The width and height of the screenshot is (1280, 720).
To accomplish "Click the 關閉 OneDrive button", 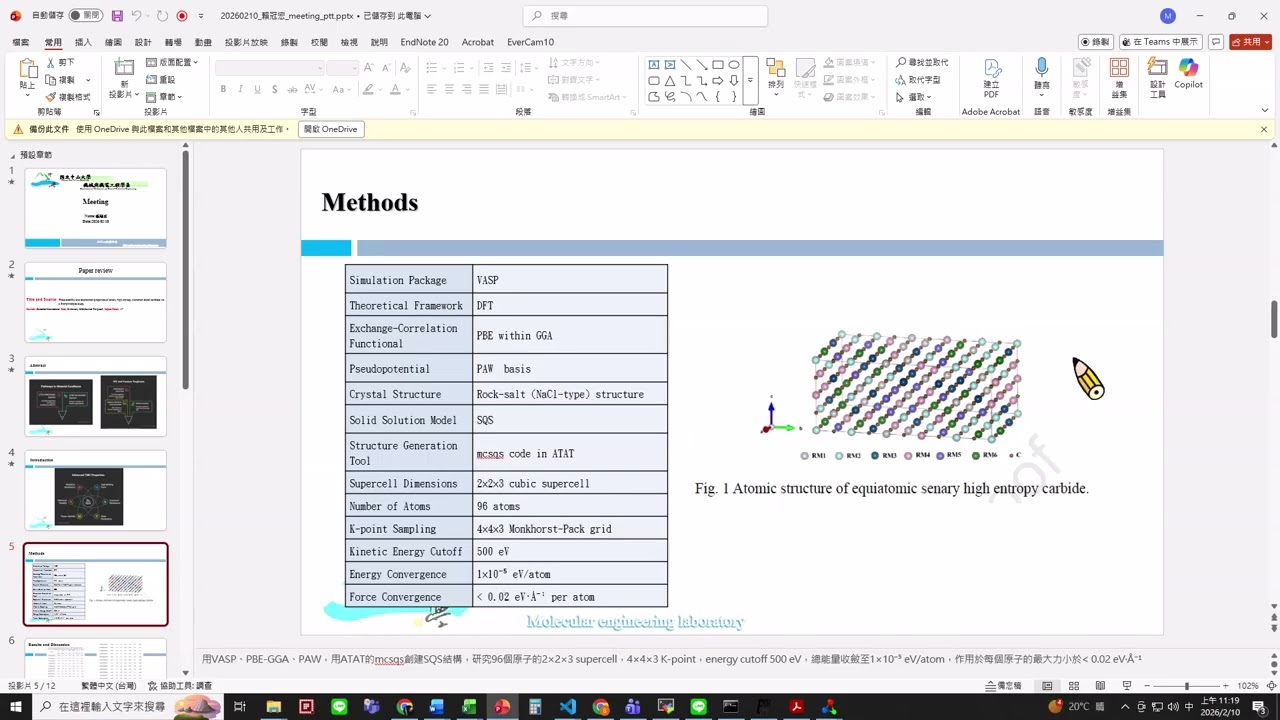I will pyautogui.click(x=331, y=129).
